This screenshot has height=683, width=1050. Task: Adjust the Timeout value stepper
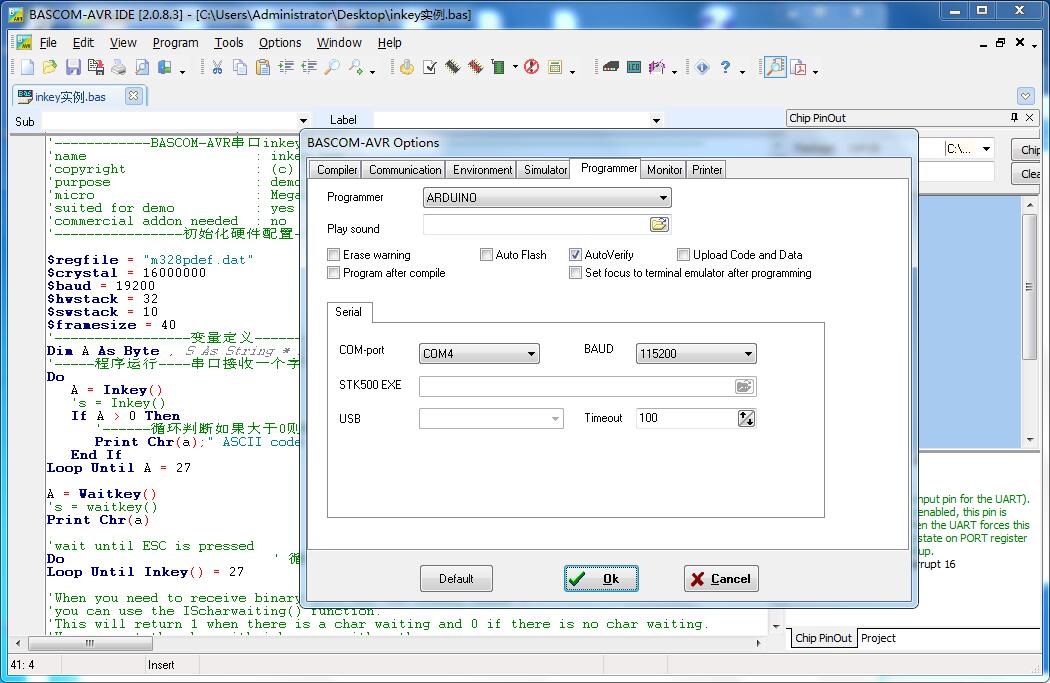pyautogui.click(x=746, y=419)
